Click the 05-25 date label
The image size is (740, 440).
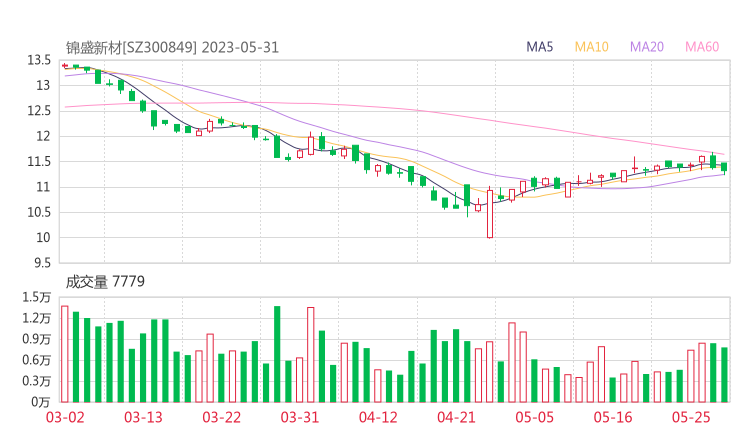[x=691, y=417]
